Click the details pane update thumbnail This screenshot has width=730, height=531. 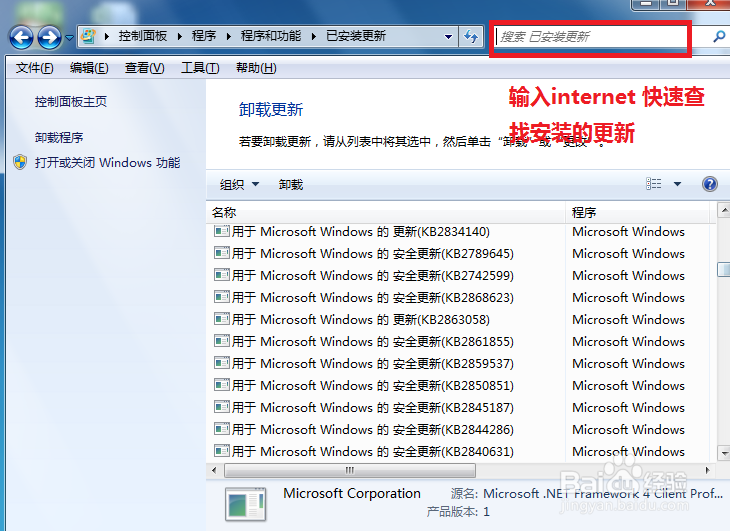click(246, 504)
